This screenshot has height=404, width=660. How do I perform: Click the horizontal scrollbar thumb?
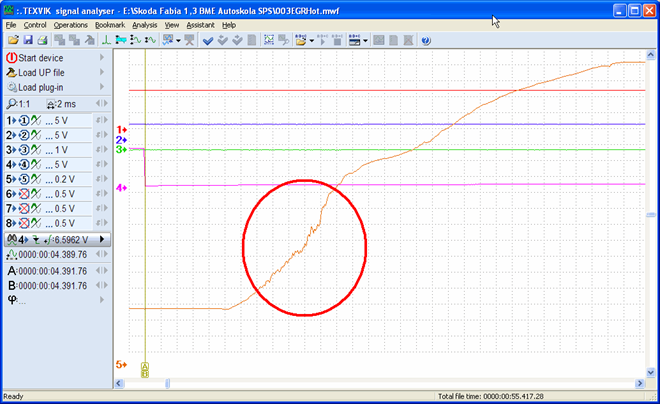click(167, 383)
